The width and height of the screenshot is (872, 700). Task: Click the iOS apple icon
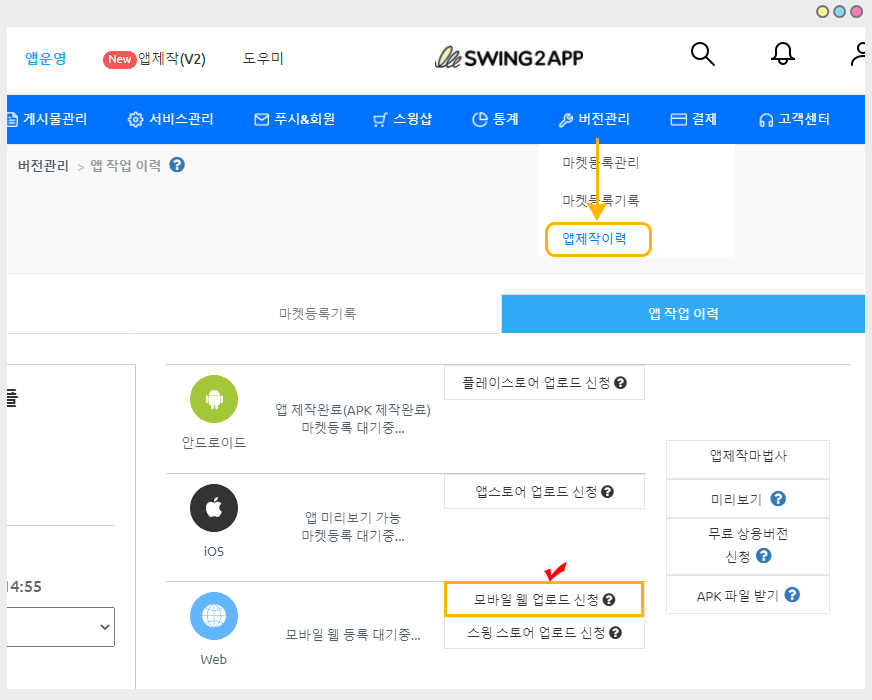click(214, 508)
